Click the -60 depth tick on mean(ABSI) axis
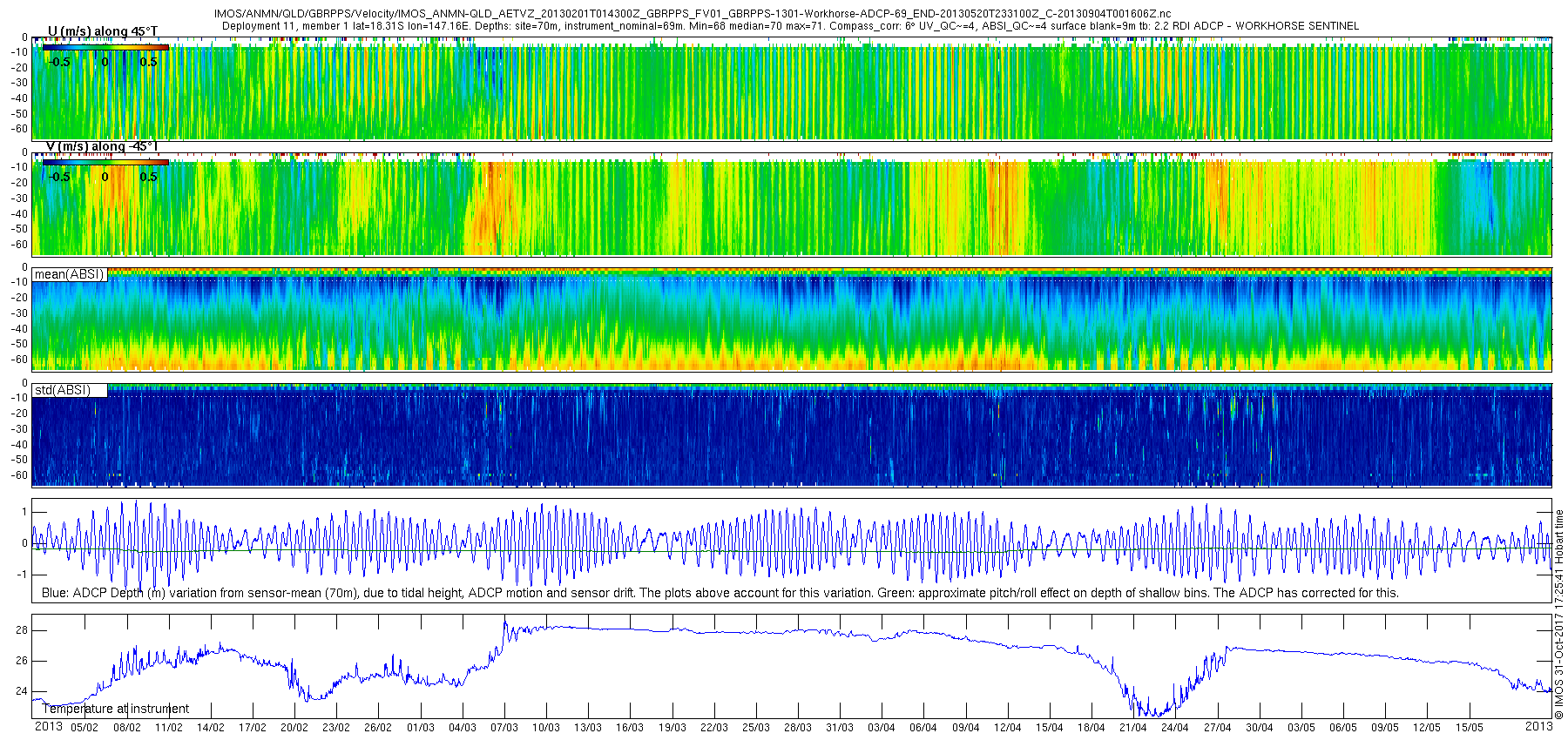This screenshot has width=1568, height=740. tap(20, 359)
